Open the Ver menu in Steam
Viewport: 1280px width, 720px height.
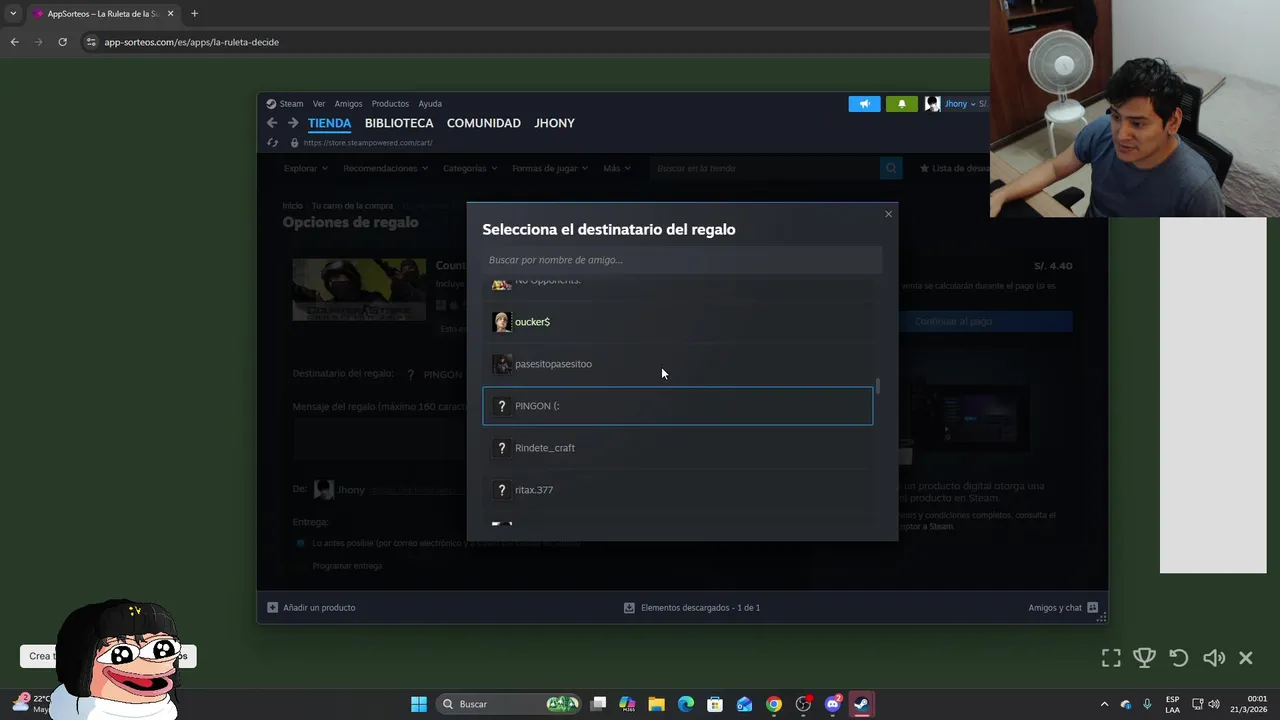319,104
